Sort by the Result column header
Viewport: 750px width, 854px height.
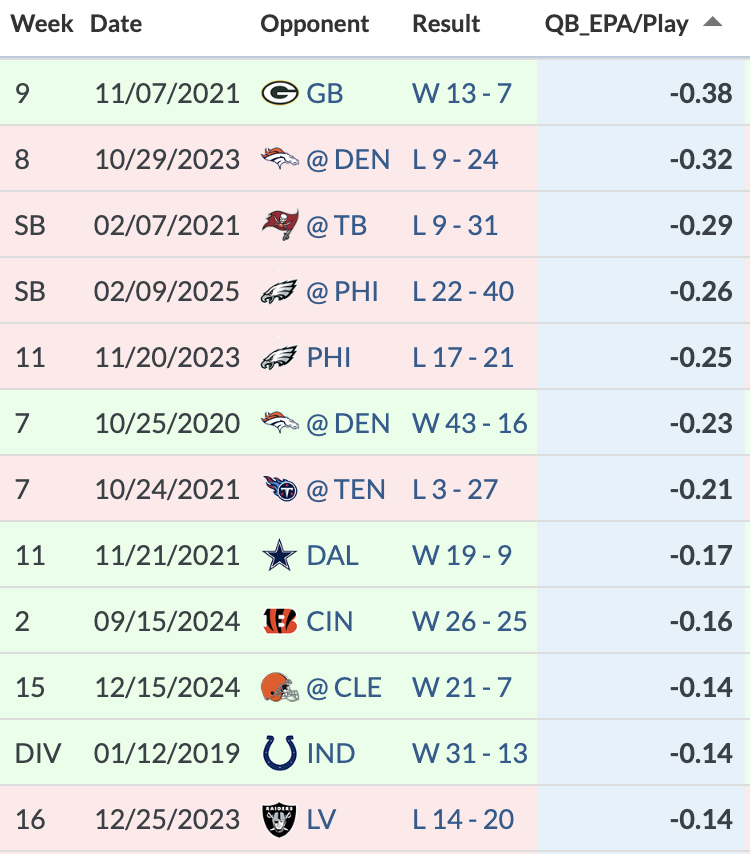tap(446, 24)
